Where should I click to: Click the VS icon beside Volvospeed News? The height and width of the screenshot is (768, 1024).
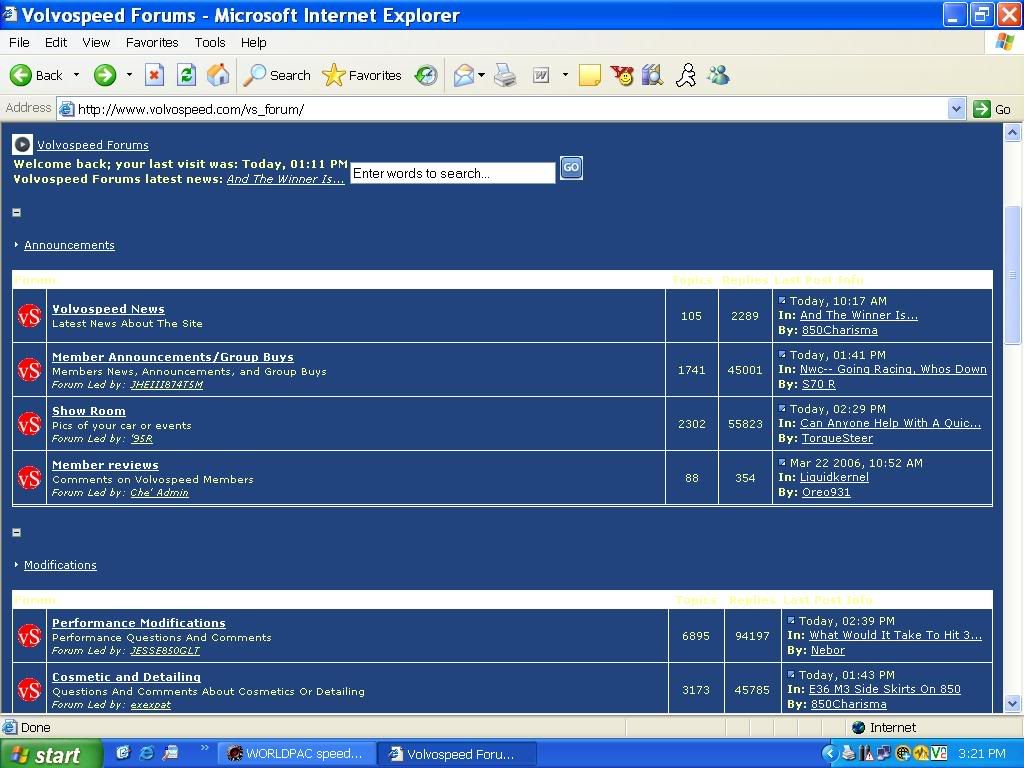click(x=29, y=316)
